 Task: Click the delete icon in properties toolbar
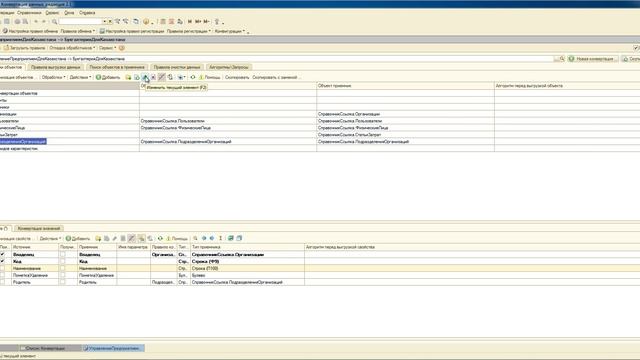[x=123, y=238]
